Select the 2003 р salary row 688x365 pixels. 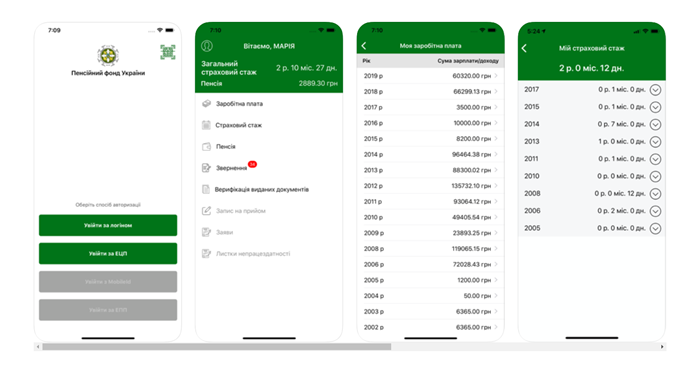coord(430,311)
